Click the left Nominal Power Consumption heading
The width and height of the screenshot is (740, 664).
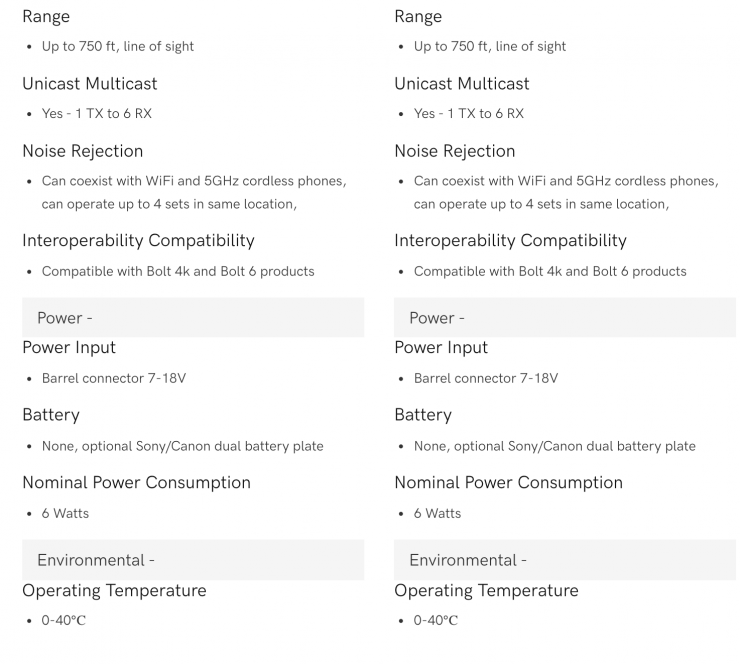click(136, 482)
